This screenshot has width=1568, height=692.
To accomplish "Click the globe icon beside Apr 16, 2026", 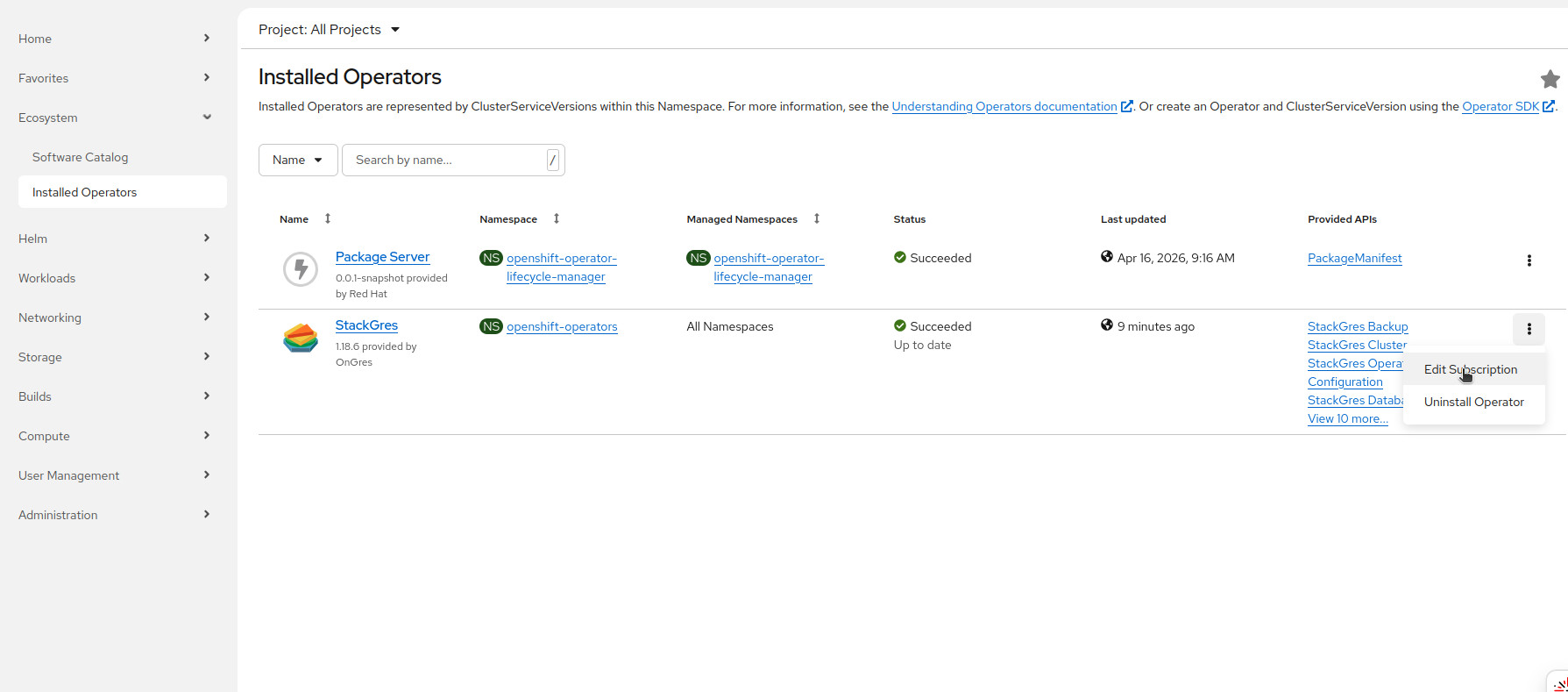I will pos(1107,256).
